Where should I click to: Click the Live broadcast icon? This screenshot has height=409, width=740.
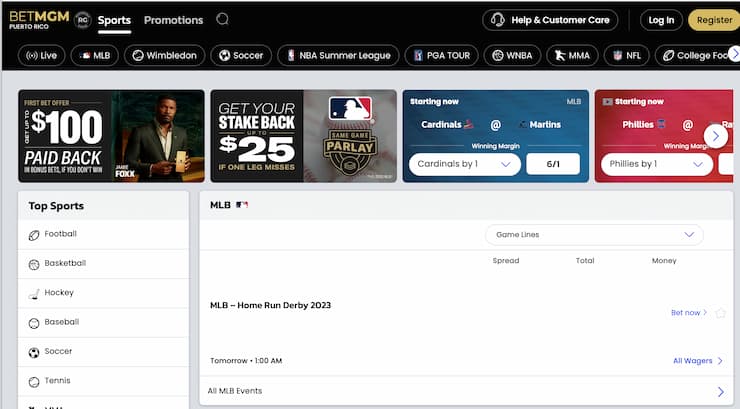(32, 56)
